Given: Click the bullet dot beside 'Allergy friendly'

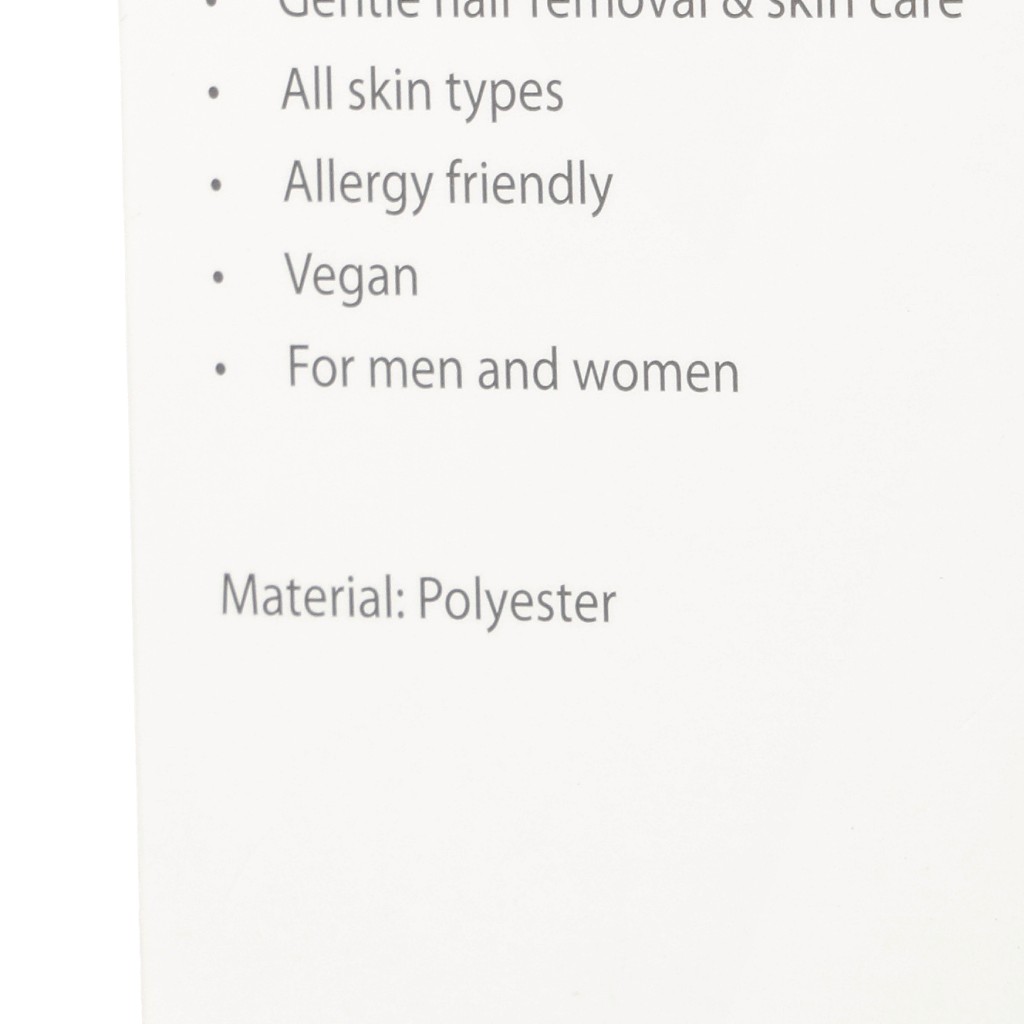Looking at the screenshot, I should tap(216, 185).
